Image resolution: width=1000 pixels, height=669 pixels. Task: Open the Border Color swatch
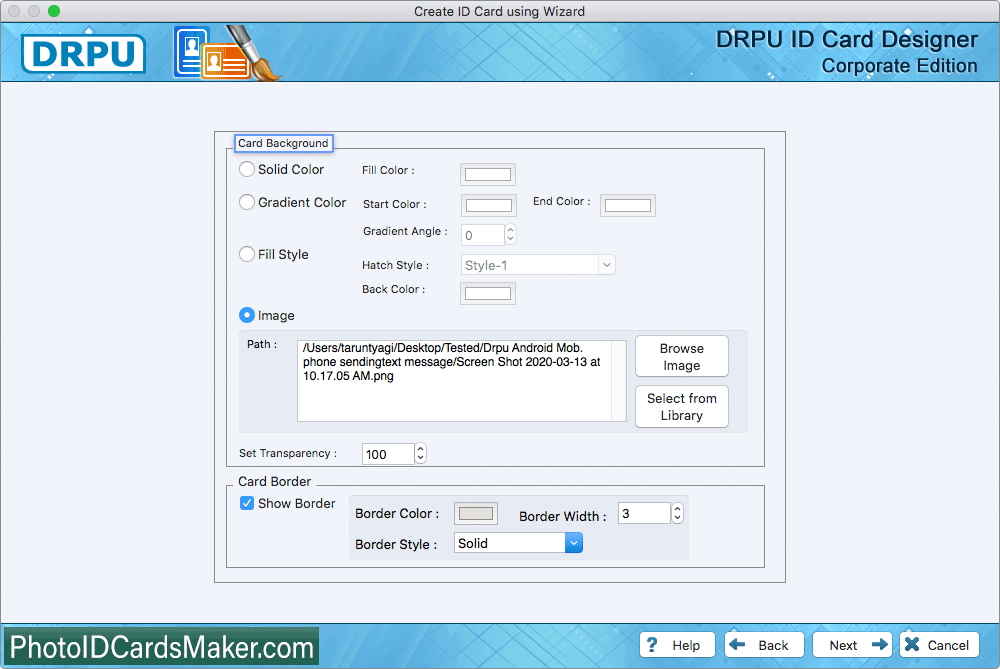476,513
